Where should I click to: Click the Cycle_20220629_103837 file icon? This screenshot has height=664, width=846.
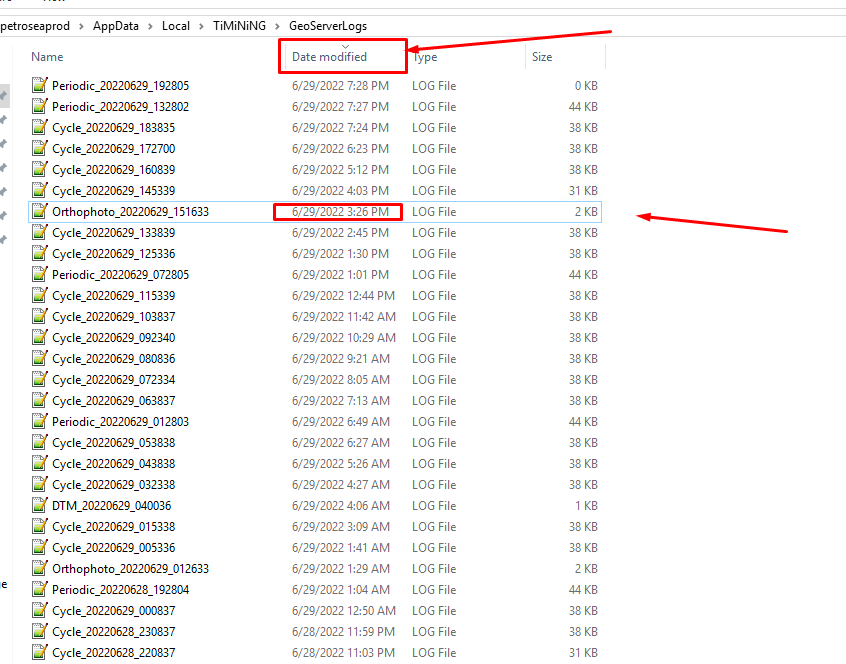(x=40, y=317)
